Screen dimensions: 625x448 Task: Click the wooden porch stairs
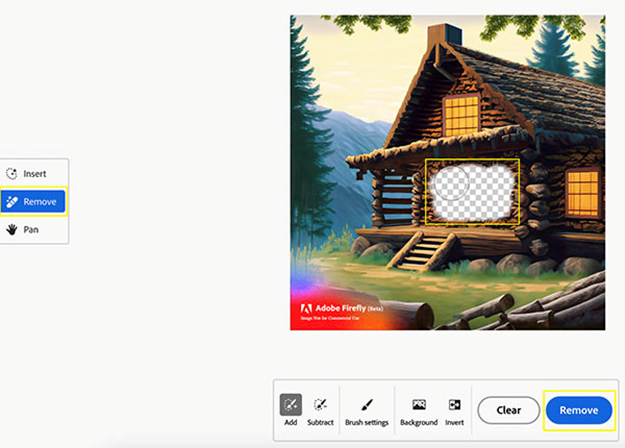(423, 251)
